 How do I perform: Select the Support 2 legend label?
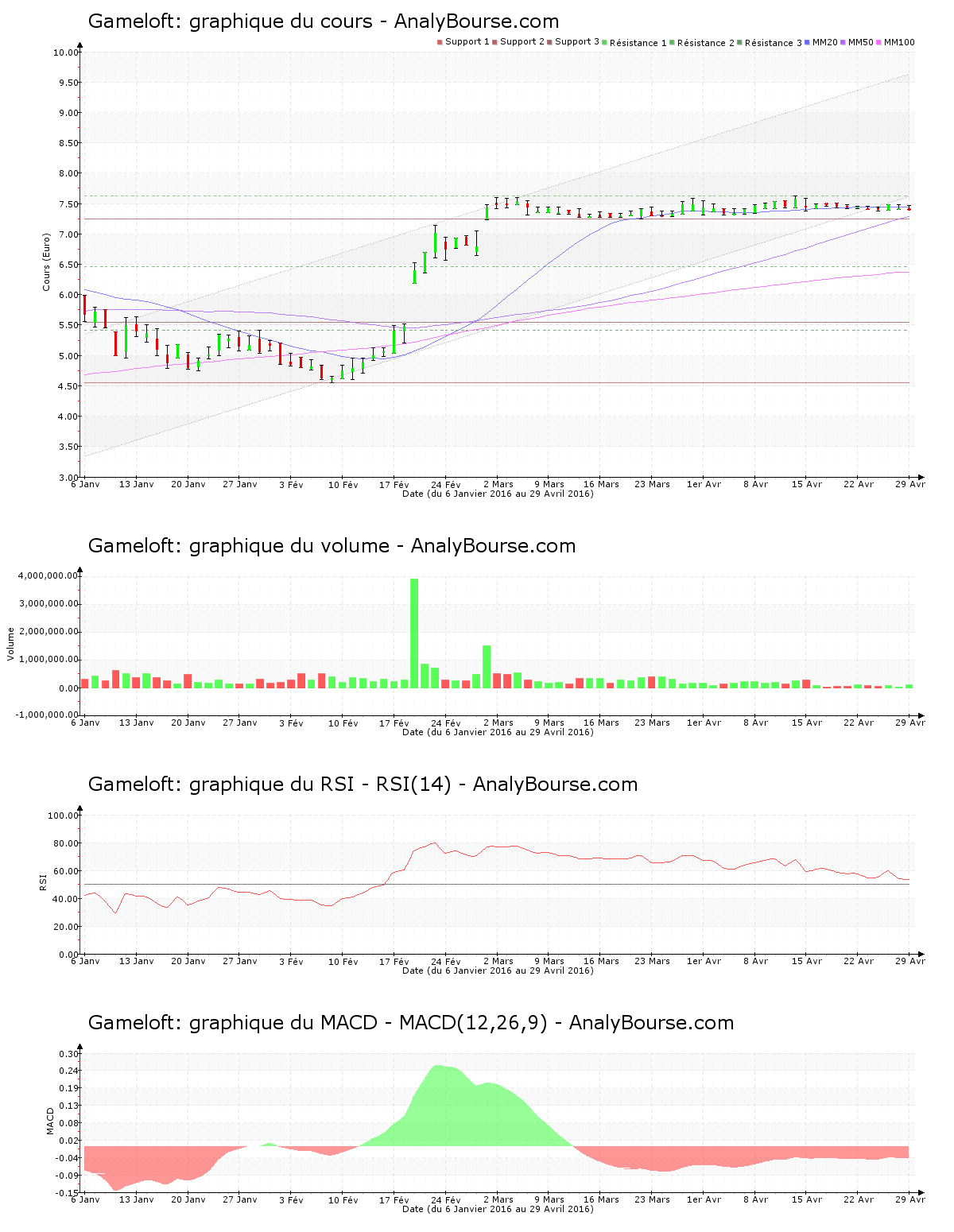tap(522, 42)
